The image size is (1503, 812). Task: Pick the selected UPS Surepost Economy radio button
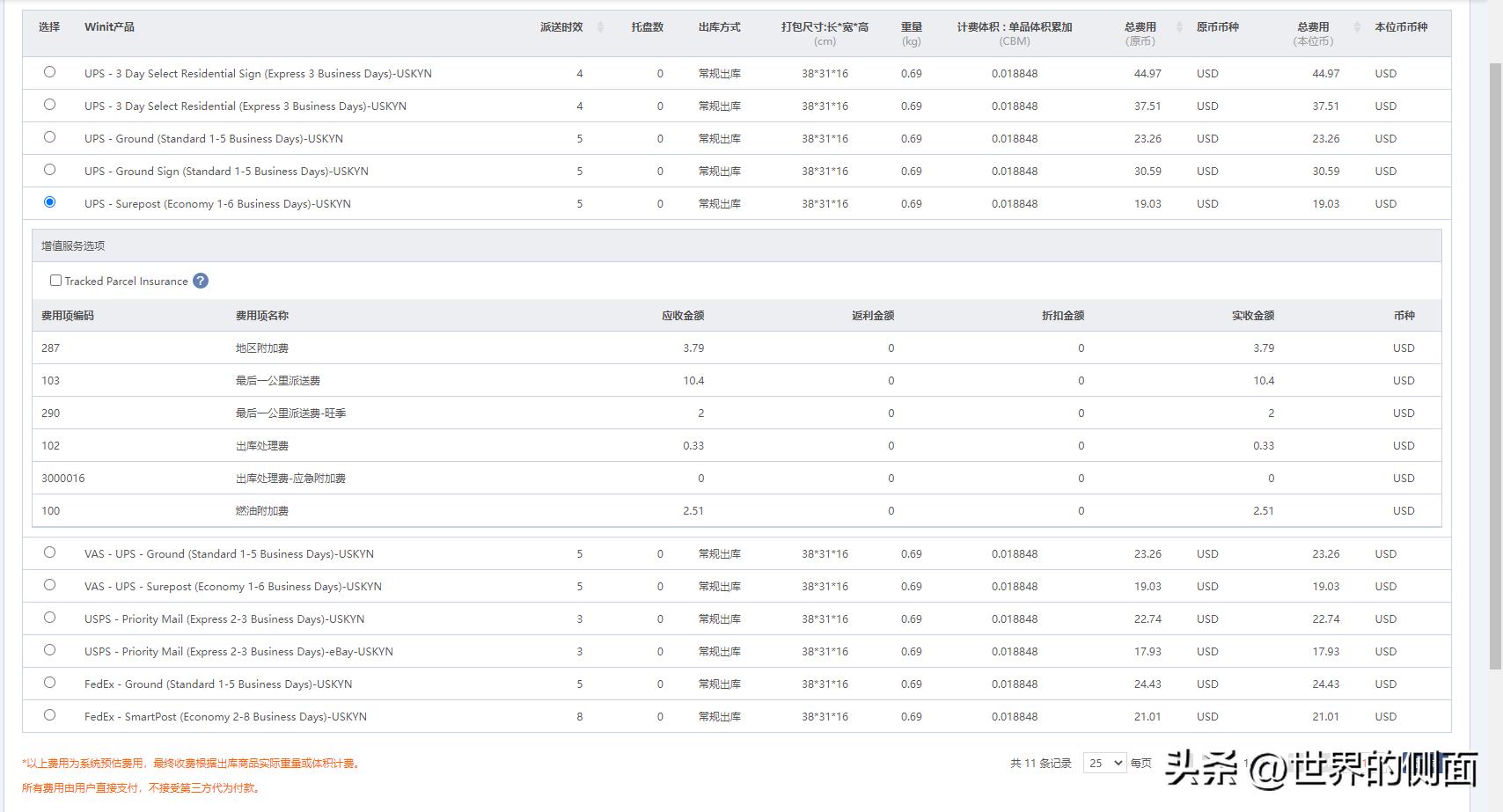tap(49, 202)
